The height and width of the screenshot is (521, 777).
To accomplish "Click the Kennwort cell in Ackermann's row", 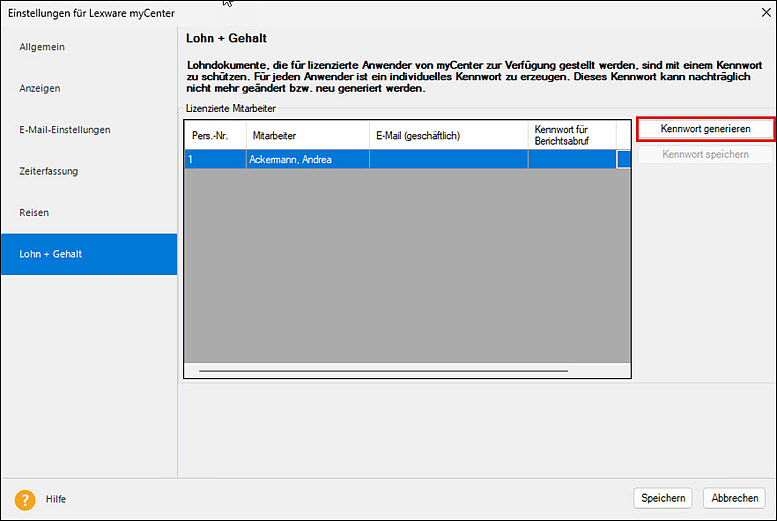I will tap(571, 159).
